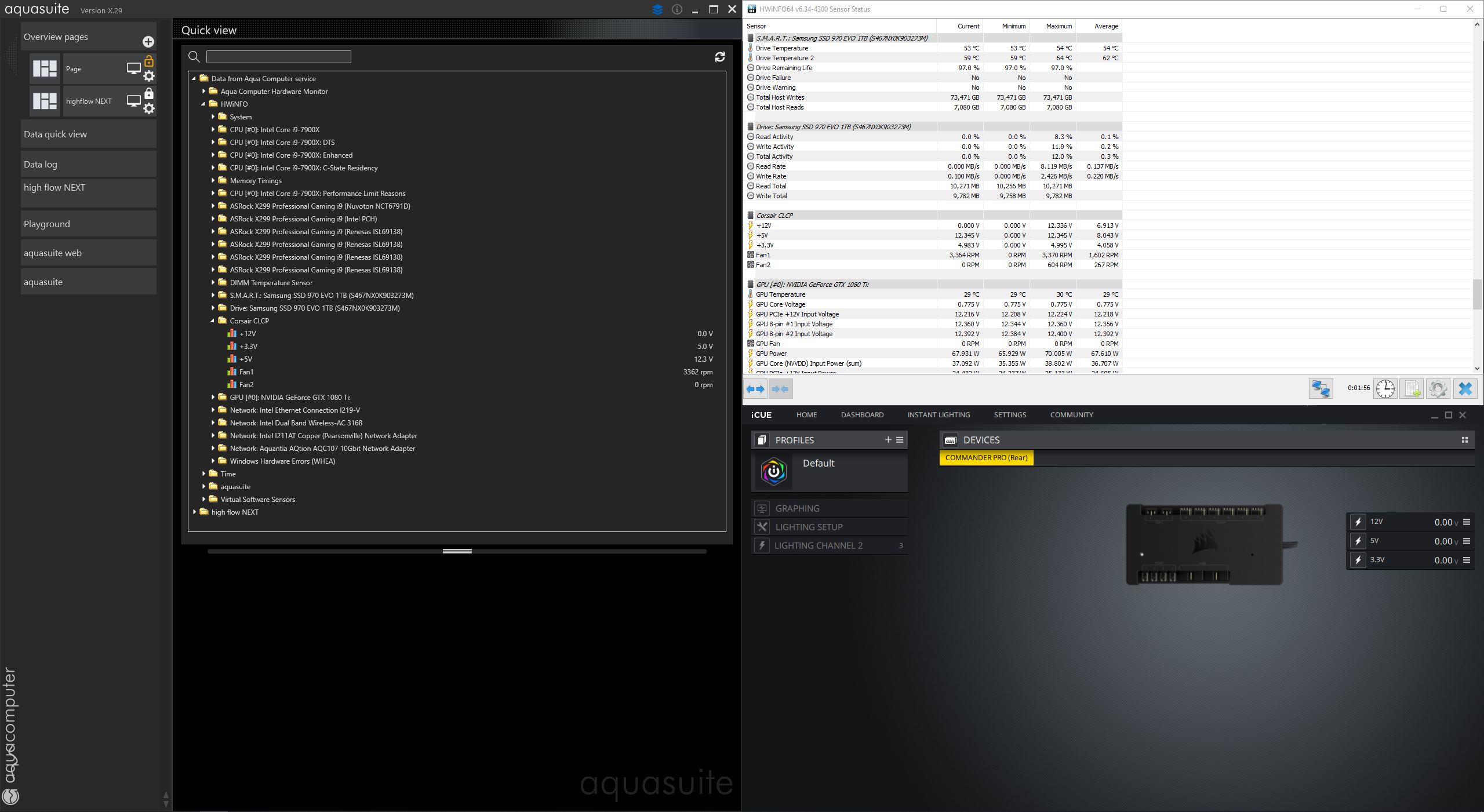Open the 12V sensor options menu icon
Image resolution: width=1484 pixels, height=812 pixels.
[x=1467, y=522]
